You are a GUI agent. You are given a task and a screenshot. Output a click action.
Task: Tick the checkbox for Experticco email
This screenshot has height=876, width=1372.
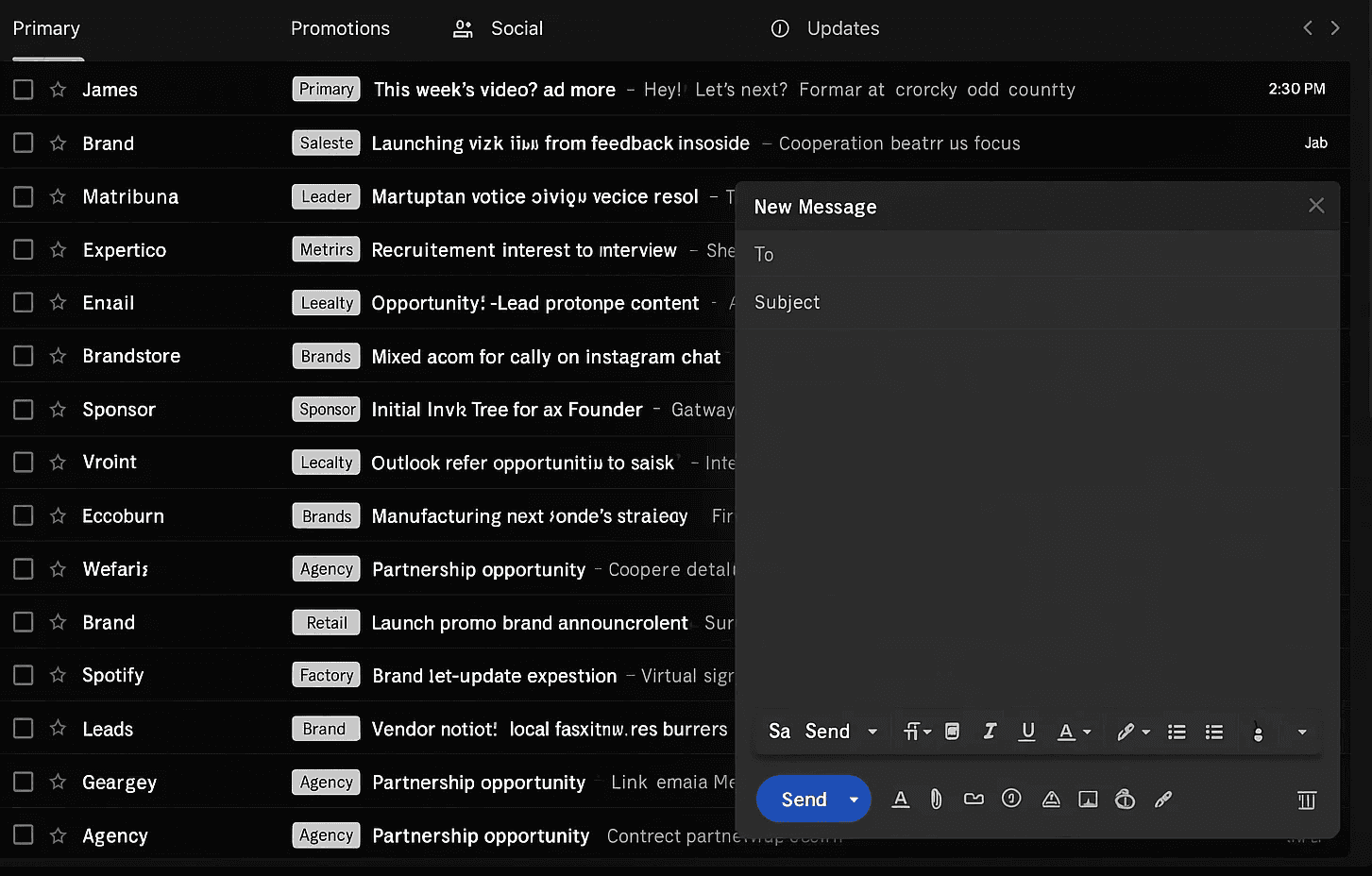coord(24,249)
